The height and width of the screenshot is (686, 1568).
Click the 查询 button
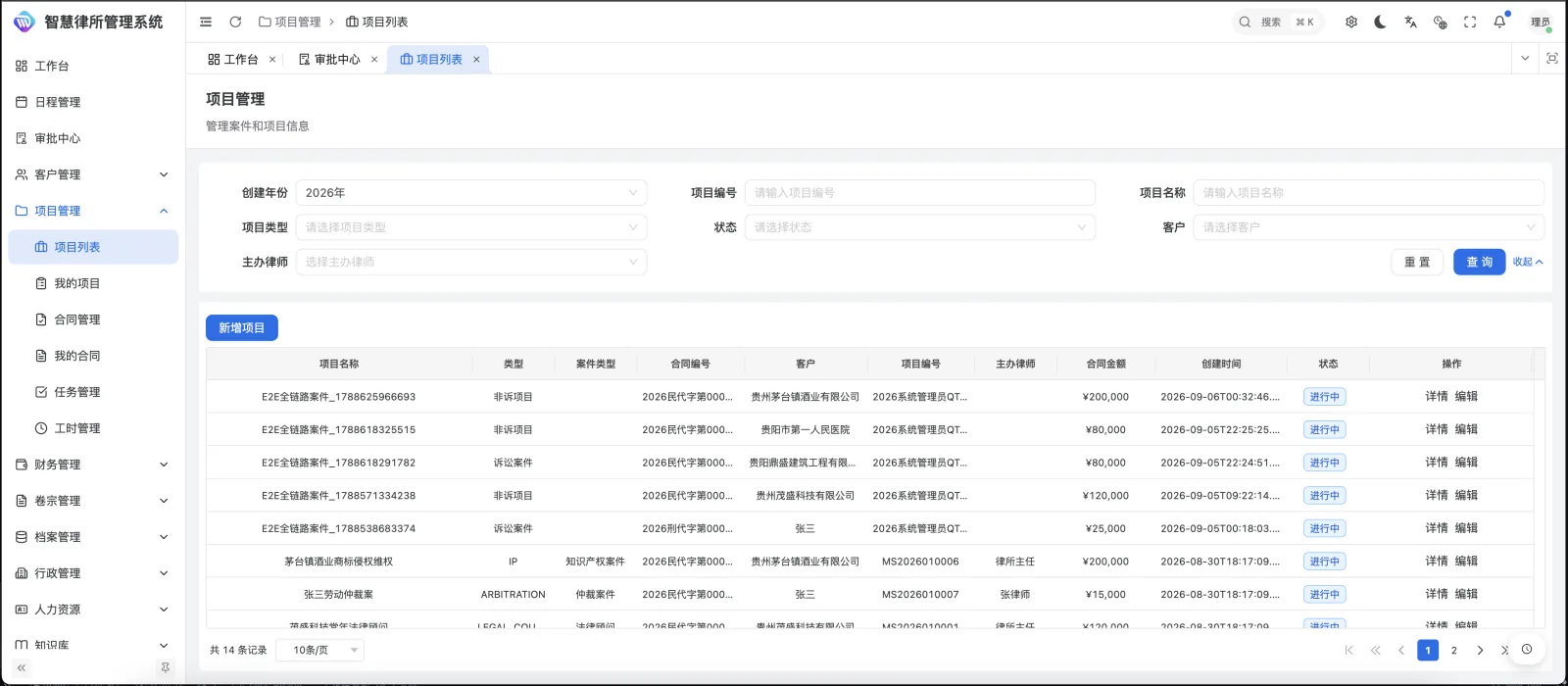pos(1479,262)
